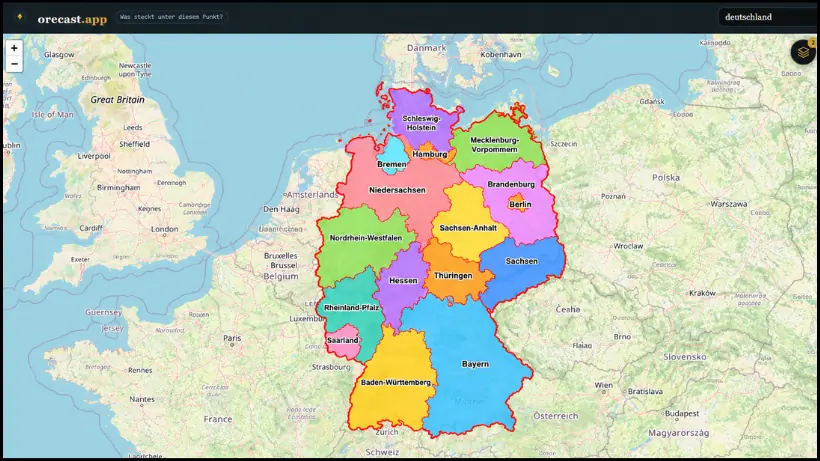The width and height of the screenshot is (820, 461).
Task: Click the Polska country label
Action: pyautogui.click(x=666, y=178)
